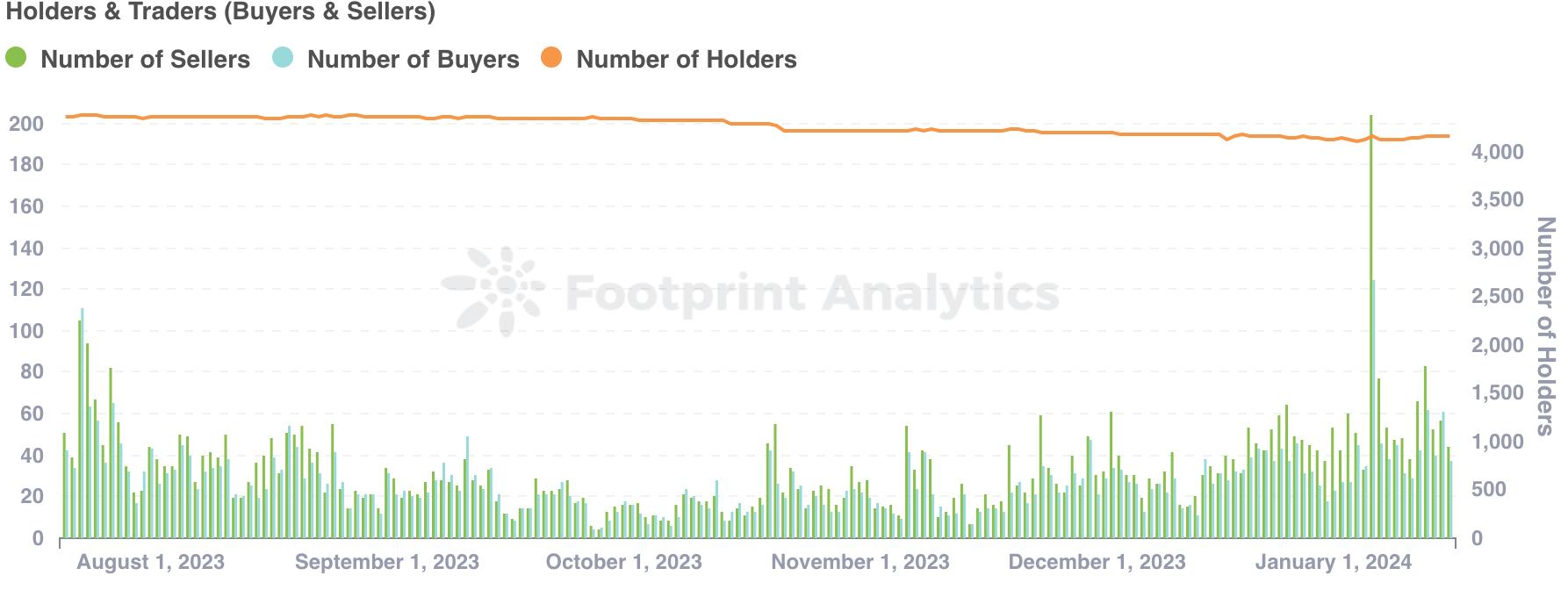Viewport: 1568px width, 590px height.
Task: Select the August 1, 2023 axis label
Action: click(x=150, y=562)
